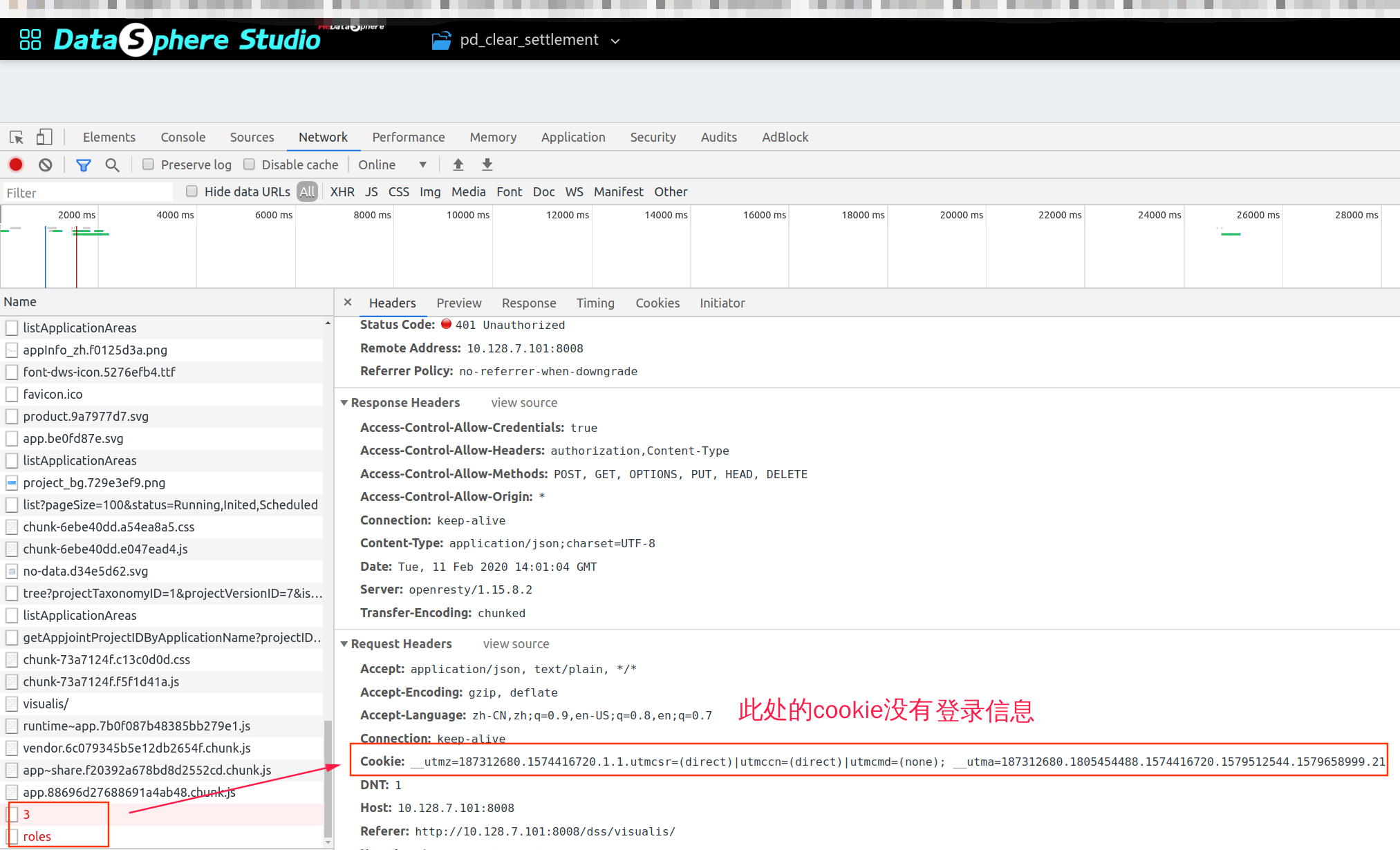Open the network search magnifier
The image size is (1400, 850).
pyautogui.click(x=112, y=164)
